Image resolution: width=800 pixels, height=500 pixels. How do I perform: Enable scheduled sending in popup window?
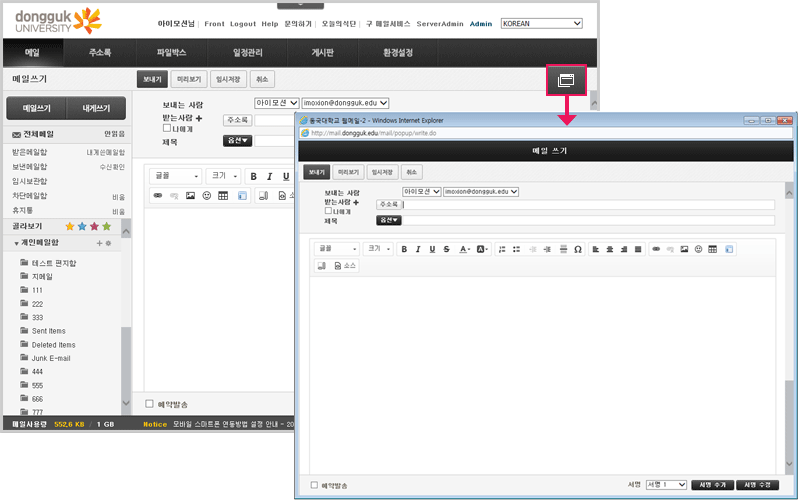click(x=314, y=485)
